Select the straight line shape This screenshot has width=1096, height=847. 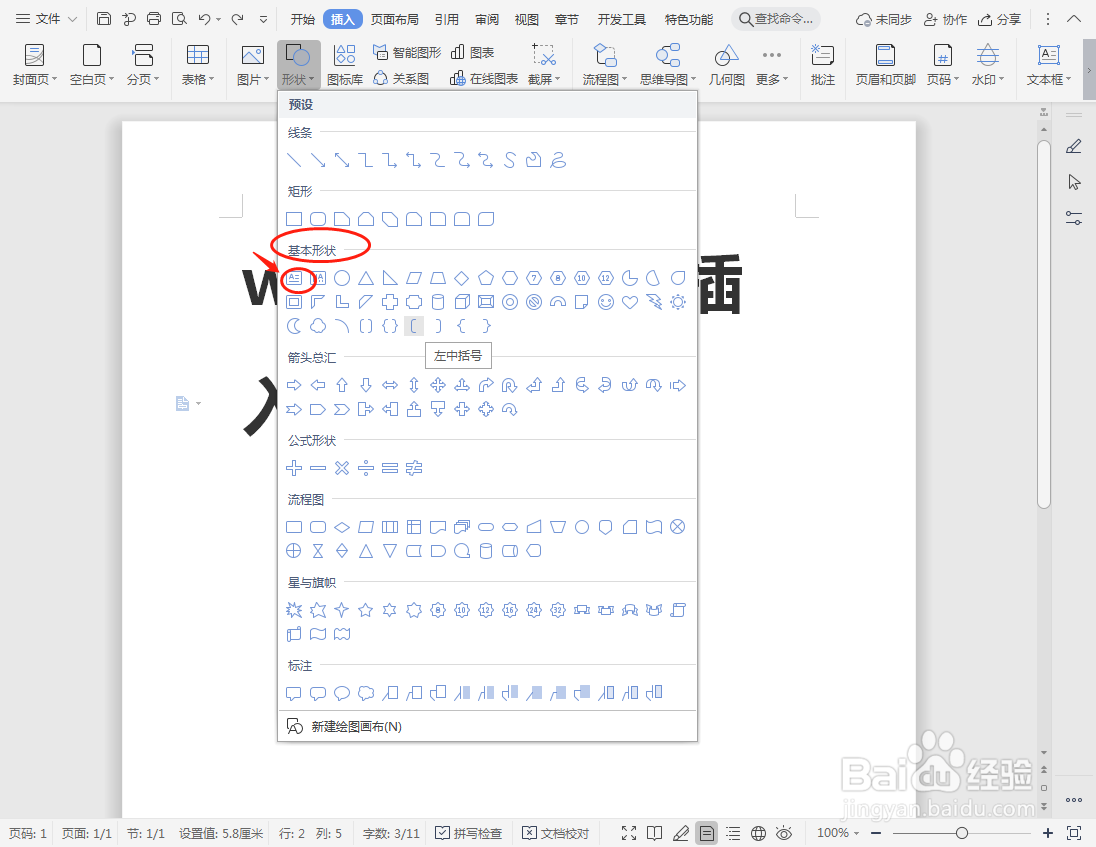(x=294, y=160)
